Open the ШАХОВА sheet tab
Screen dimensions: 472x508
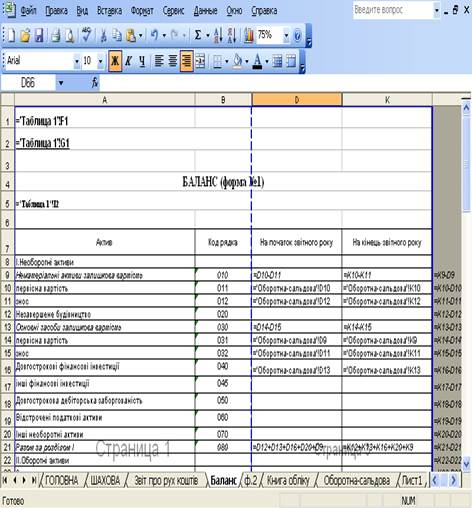click(105, 480)
